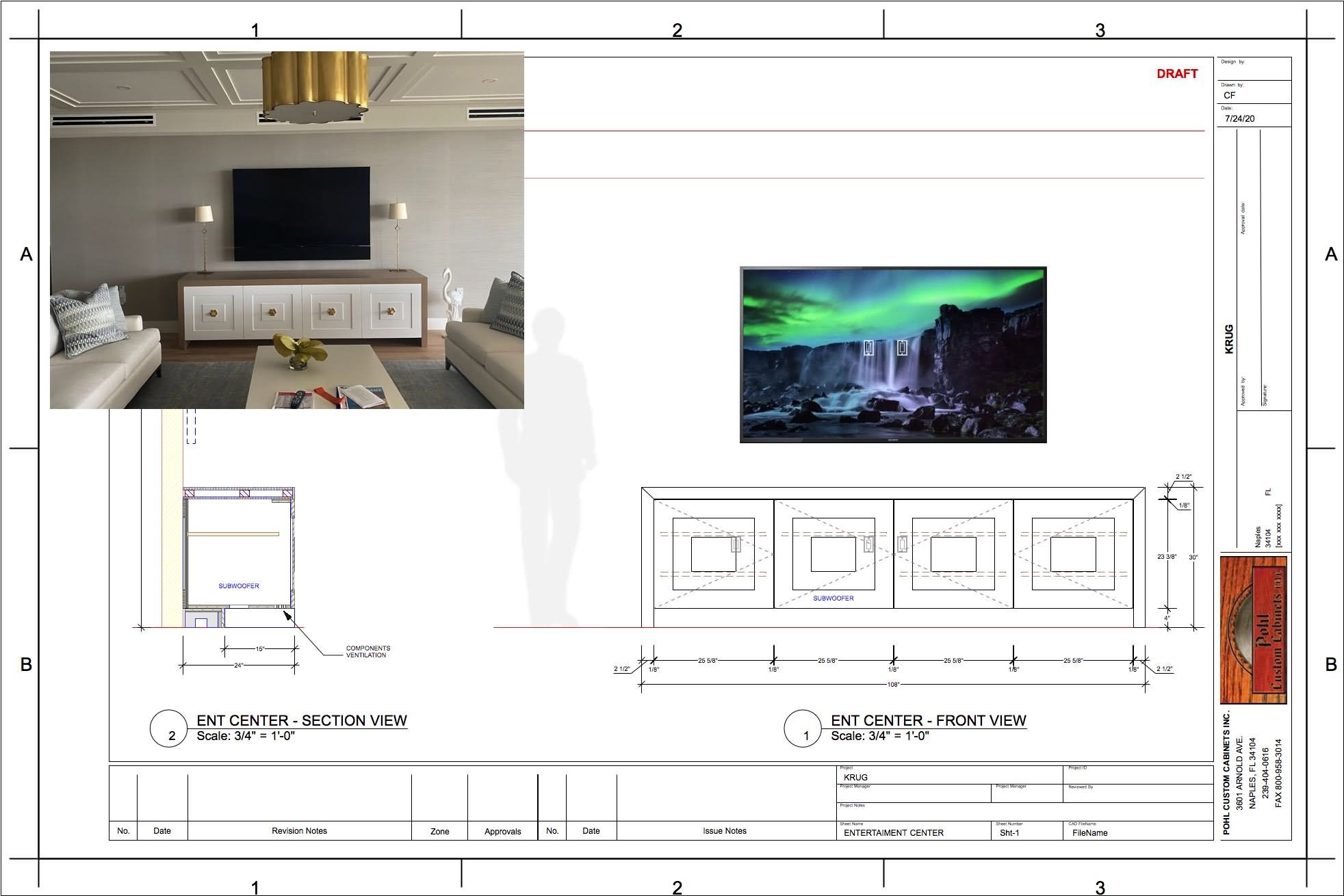Click the red DRAFT stamp
The width and height of the screenshot is (1344, 896).
(x=1177, y=74)
